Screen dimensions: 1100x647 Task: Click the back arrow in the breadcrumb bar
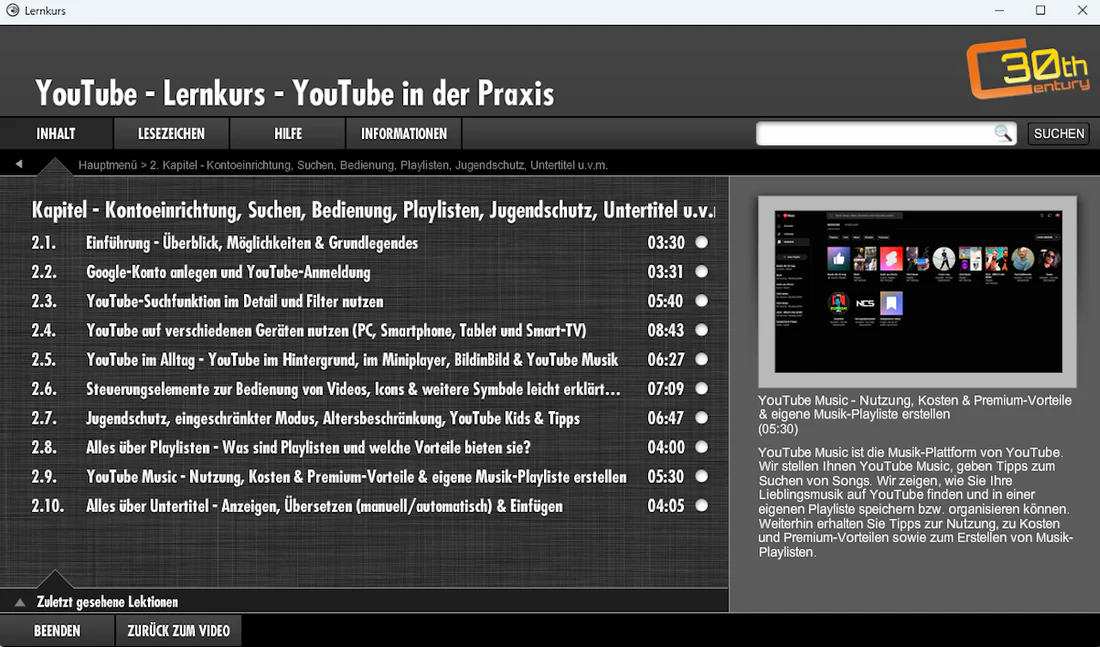(18, 162)
